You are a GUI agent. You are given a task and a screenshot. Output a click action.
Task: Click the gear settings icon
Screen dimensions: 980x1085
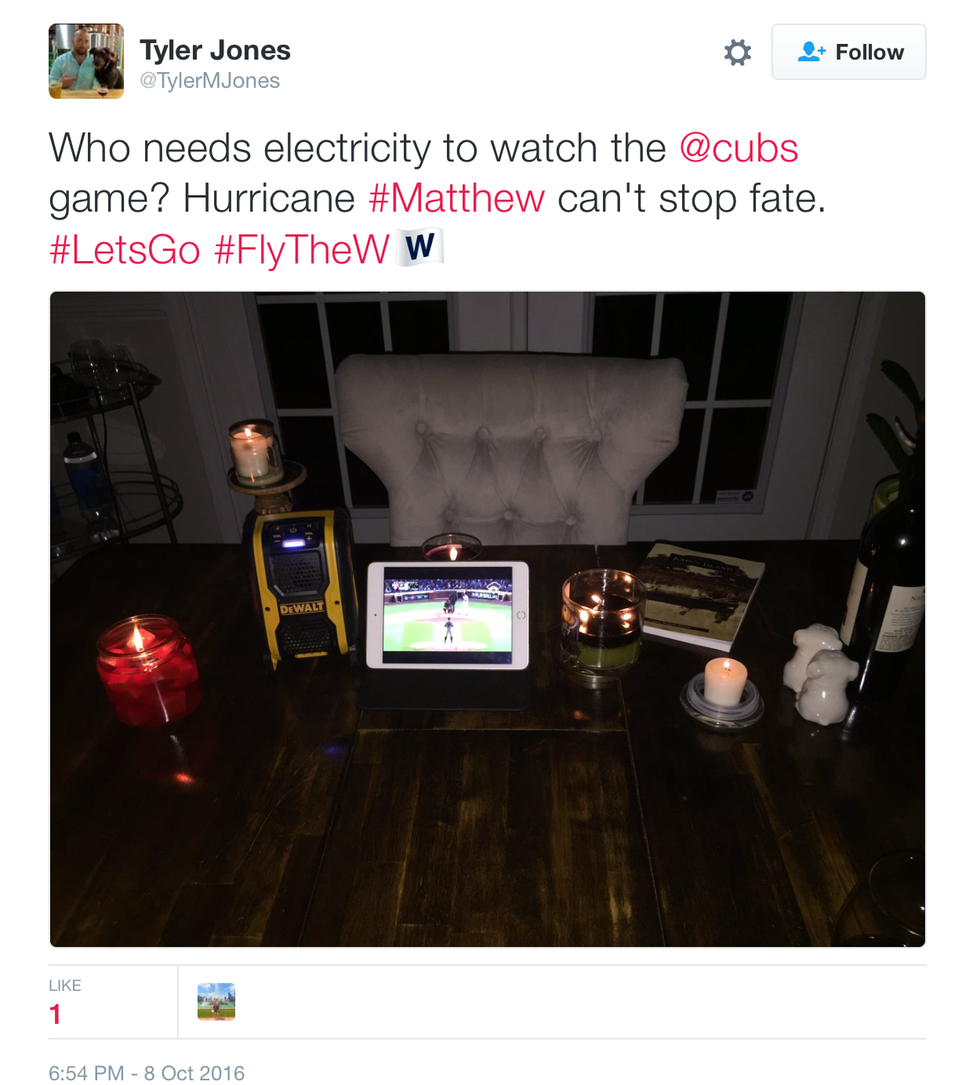737,53
